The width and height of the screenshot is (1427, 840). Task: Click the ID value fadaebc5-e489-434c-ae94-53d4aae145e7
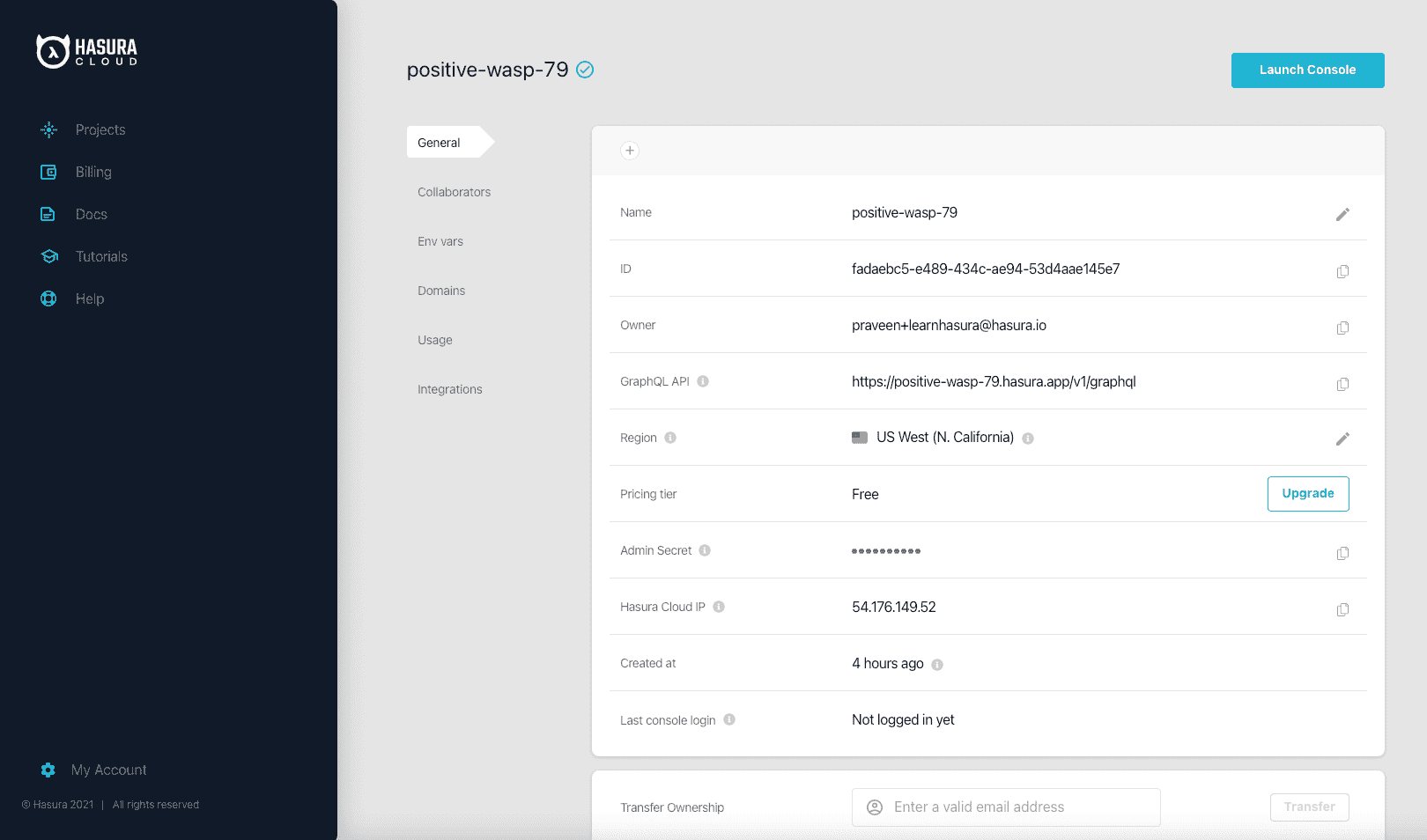tap(986, 269)
